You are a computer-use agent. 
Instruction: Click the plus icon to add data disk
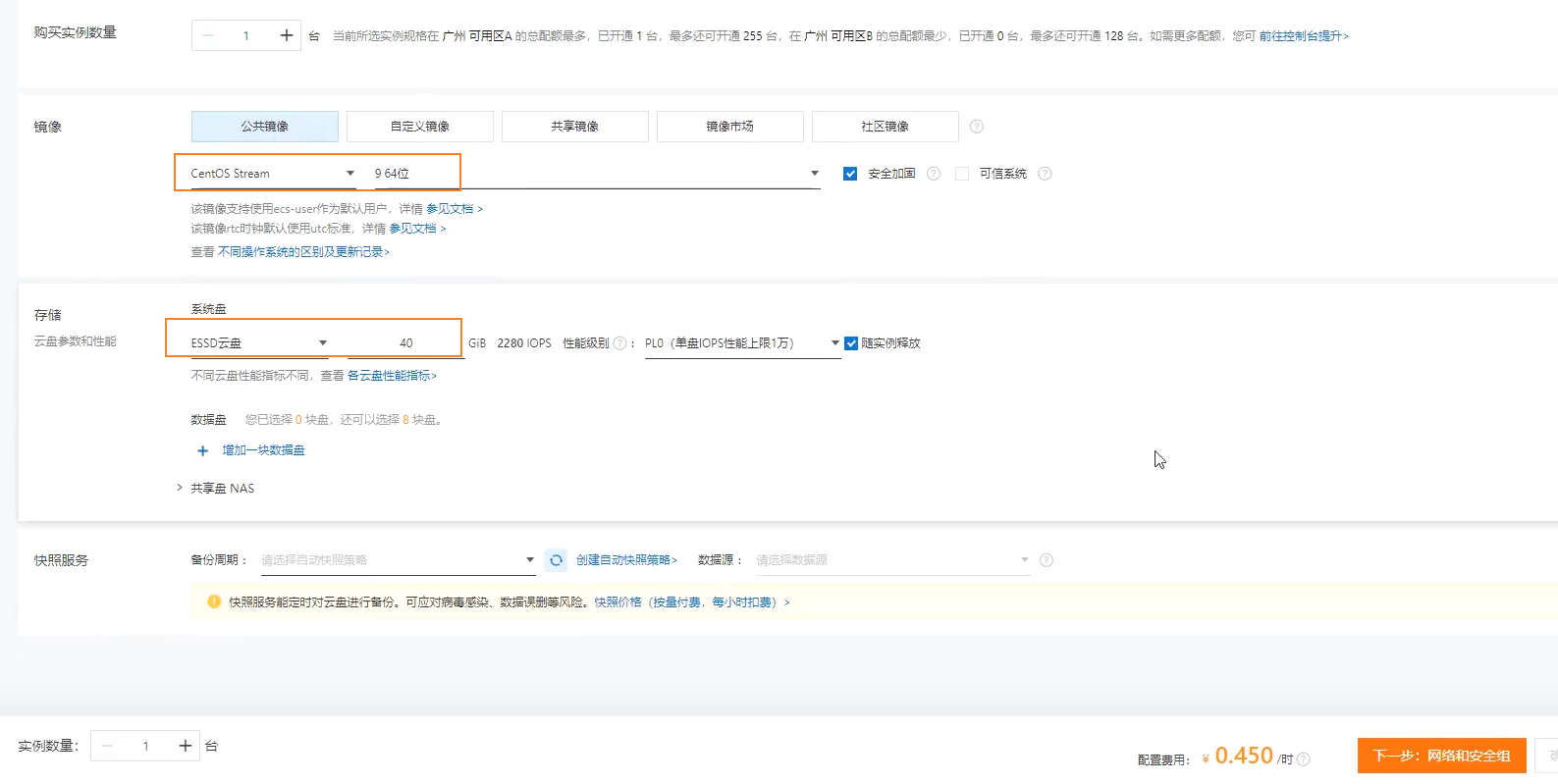coord(203,450)
